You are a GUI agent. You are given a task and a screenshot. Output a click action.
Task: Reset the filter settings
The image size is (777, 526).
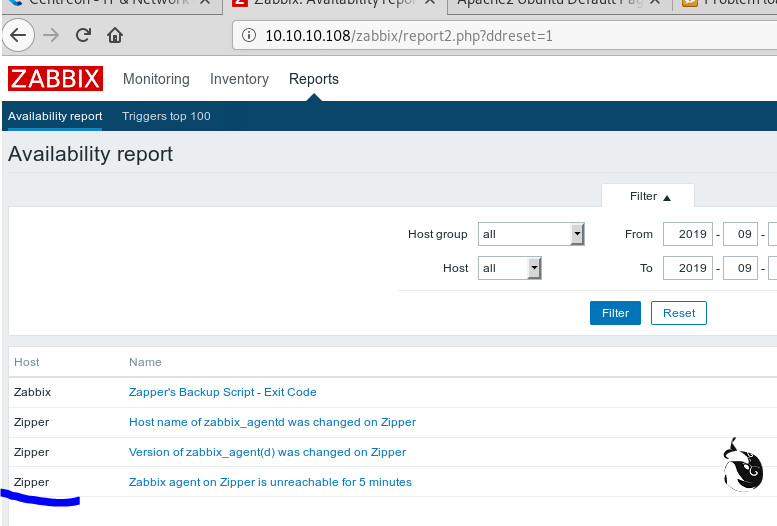pyautogui.click(x=679, y=313)
